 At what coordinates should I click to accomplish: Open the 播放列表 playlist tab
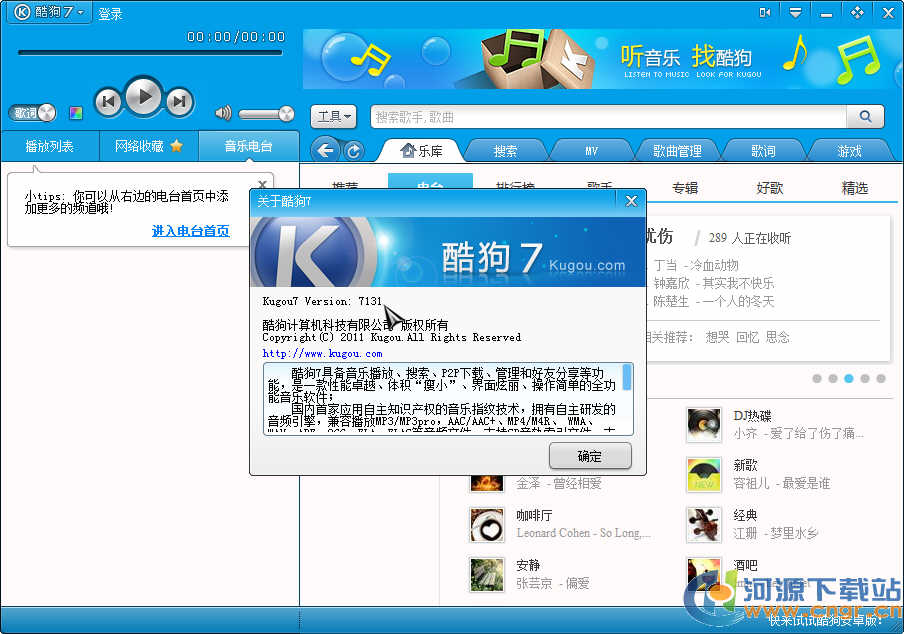(x=50, y=146)
